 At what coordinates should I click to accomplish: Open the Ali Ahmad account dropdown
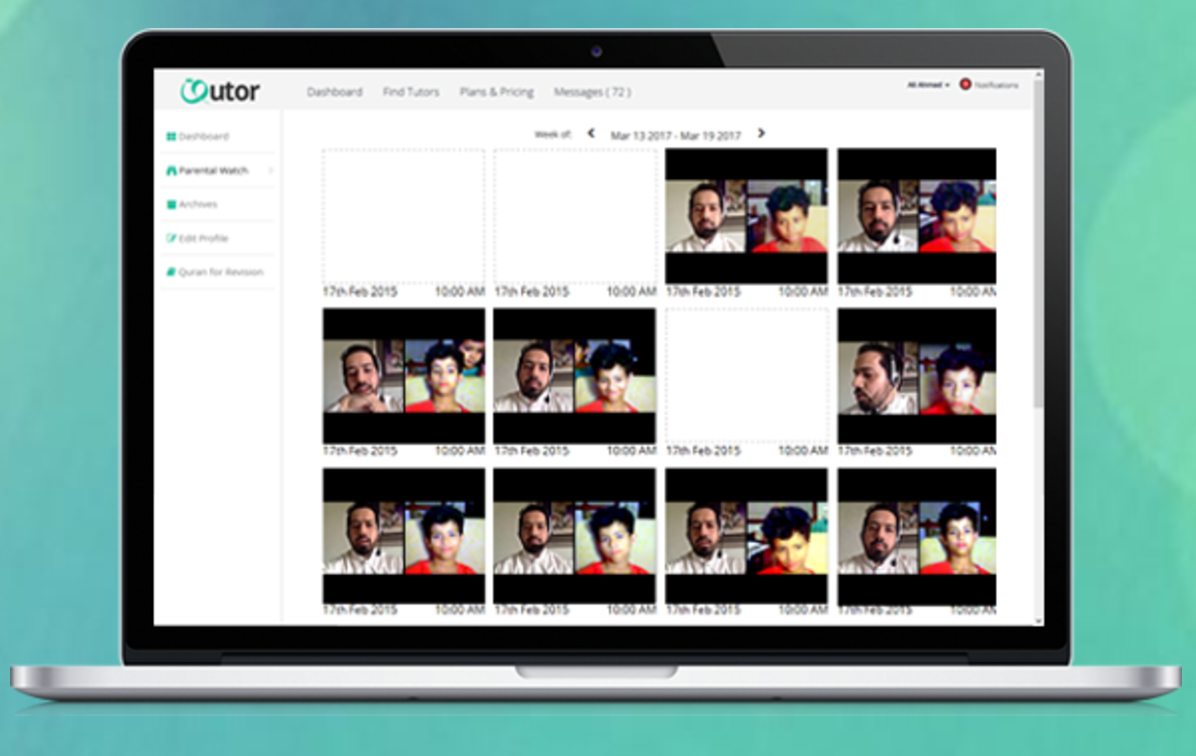point(929,85)
